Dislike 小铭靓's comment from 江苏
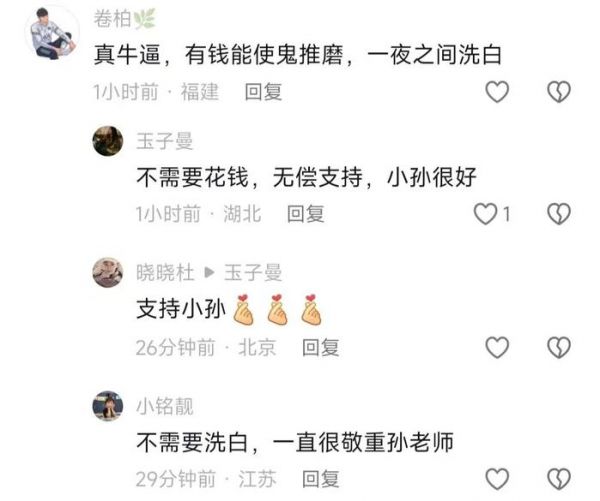 tap(559, 479)
